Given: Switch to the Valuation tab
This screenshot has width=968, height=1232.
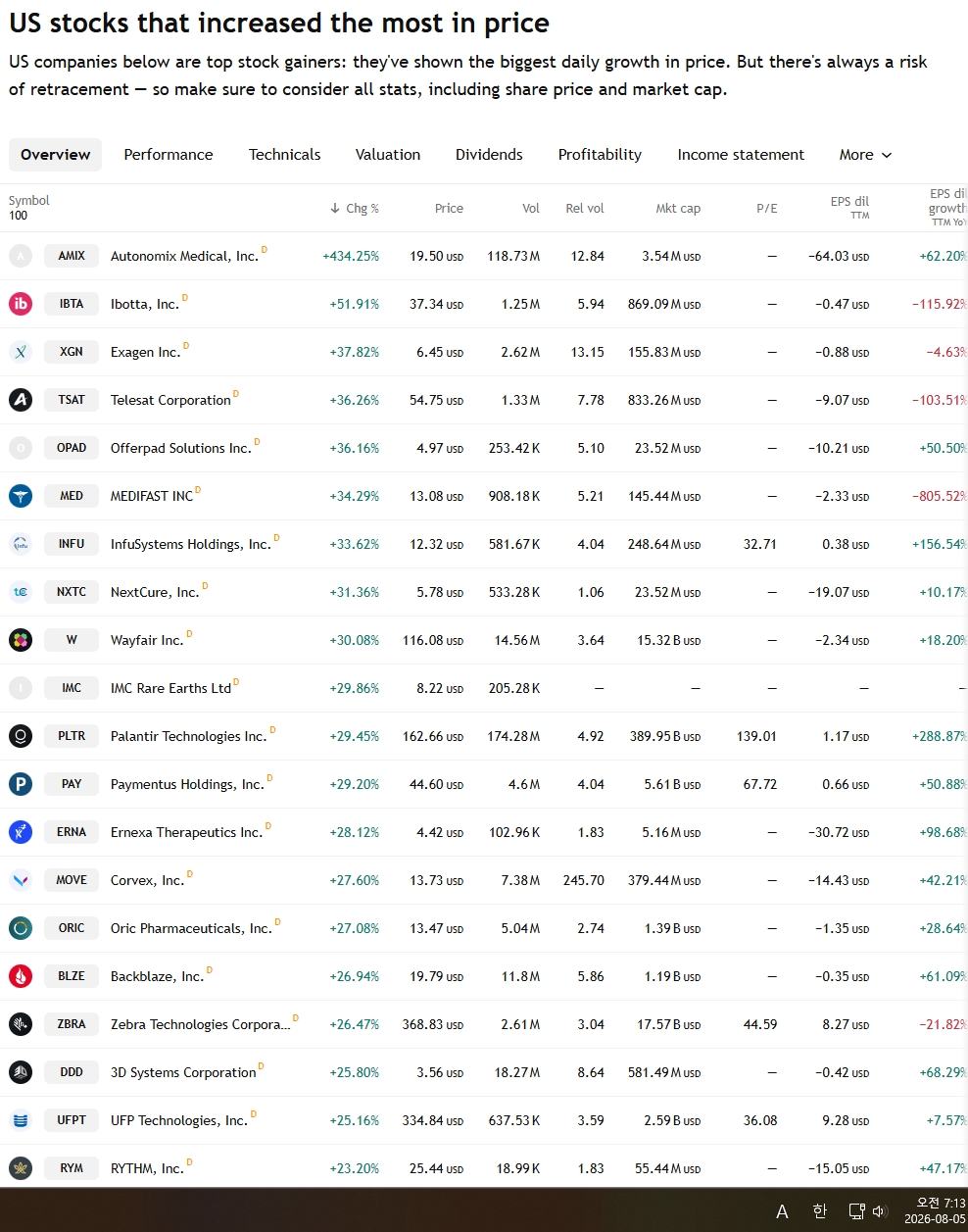Looking at the screenshot, I should (388, 155).
